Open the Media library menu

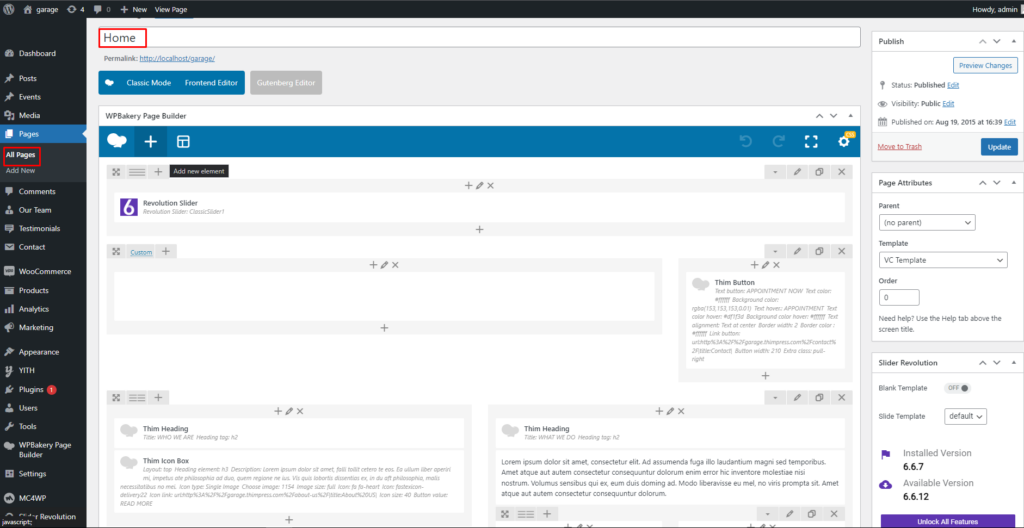tap(29, 116)
